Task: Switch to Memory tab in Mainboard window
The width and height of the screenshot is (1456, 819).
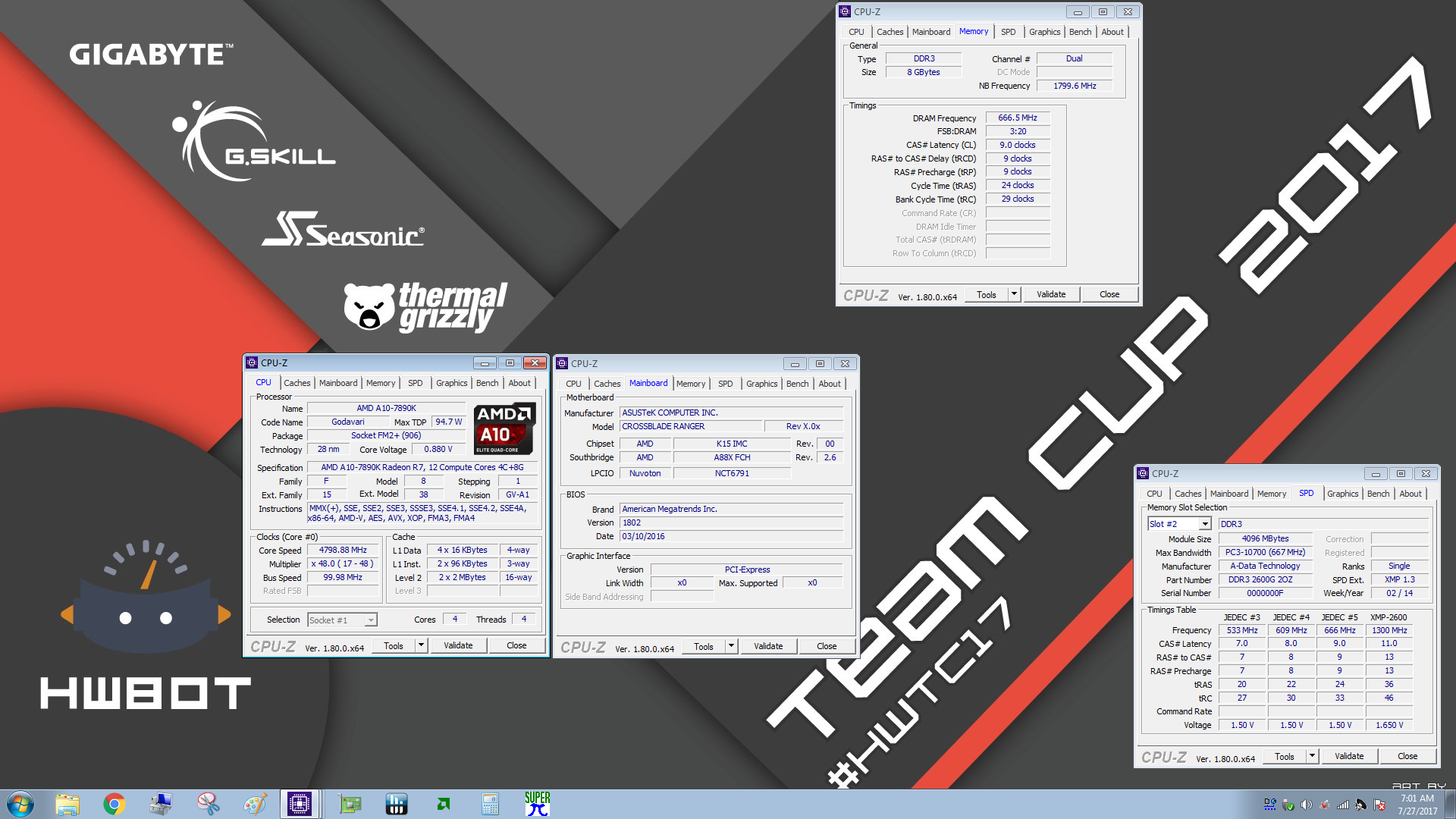Action: pyautogui.click(x=691, y=384)
